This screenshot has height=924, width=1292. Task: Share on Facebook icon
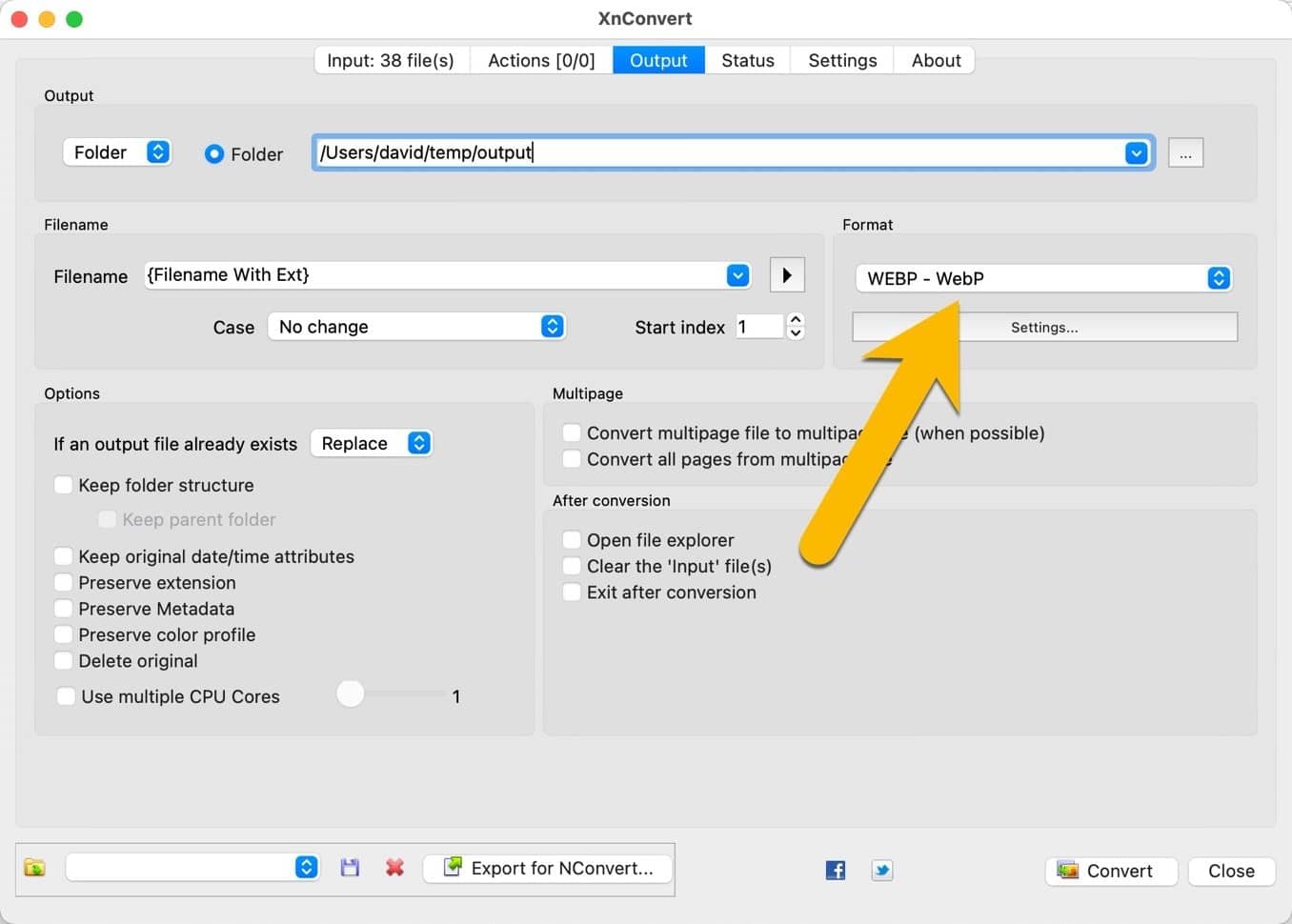click(836, 870)
